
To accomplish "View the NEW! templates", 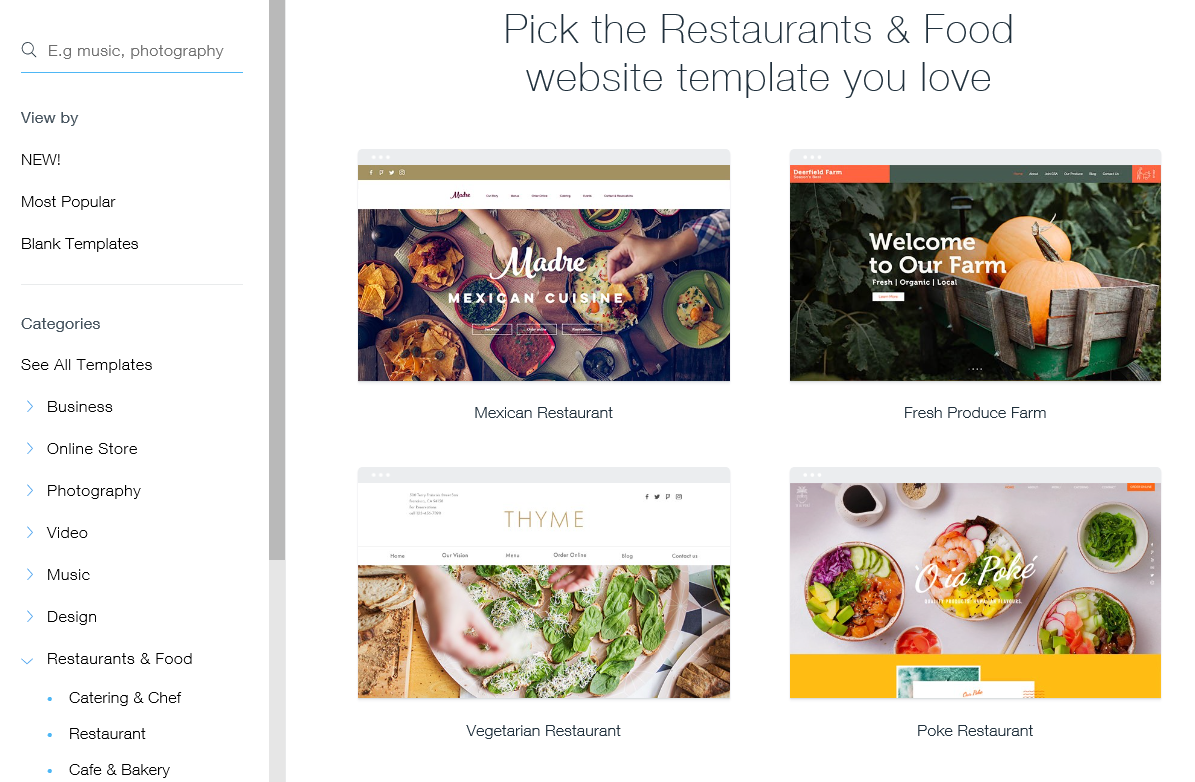I will click(x=40, y=159).
